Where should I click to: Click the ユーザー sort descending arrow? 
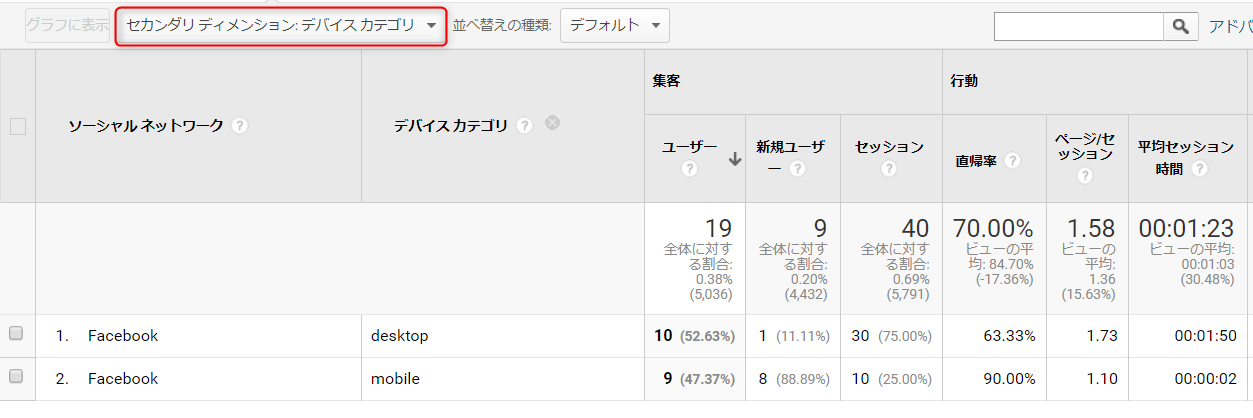pos(734,158)
